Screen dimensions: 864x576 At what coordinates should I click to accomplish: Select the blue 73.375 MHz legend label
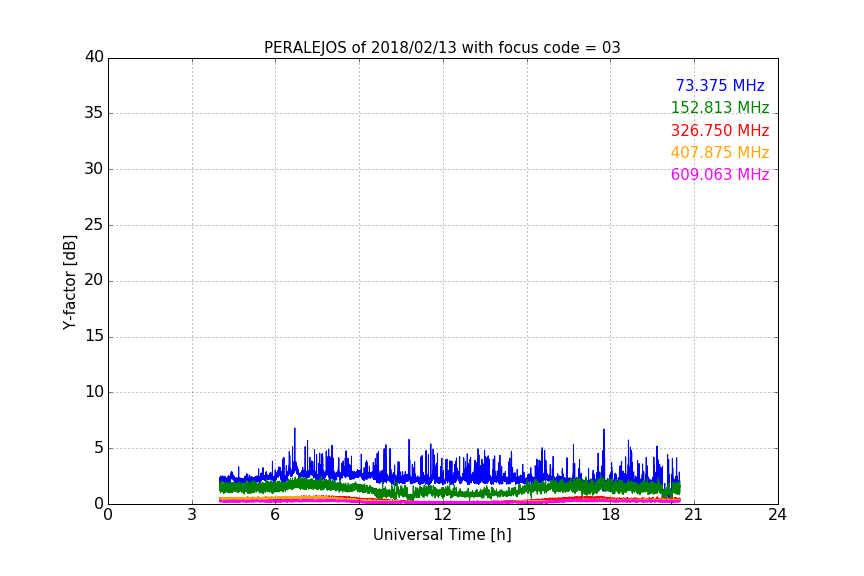coord(720,85)
